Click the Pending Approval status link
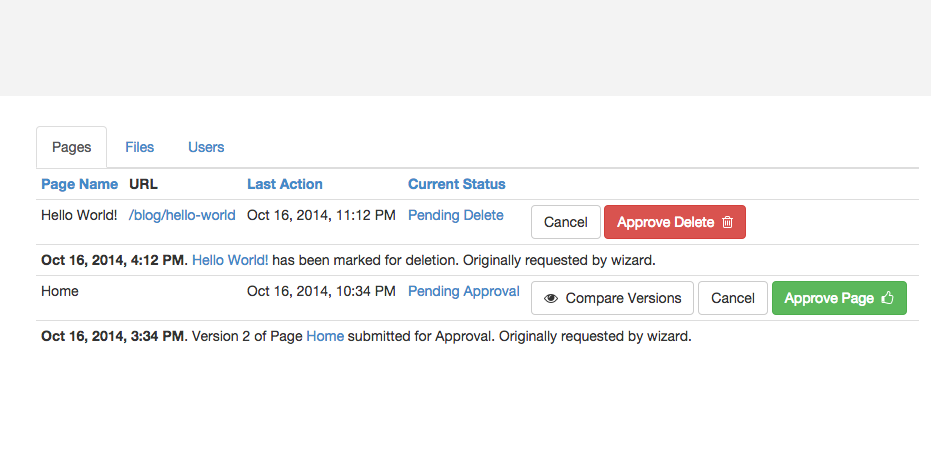 (x=464, y=291)
